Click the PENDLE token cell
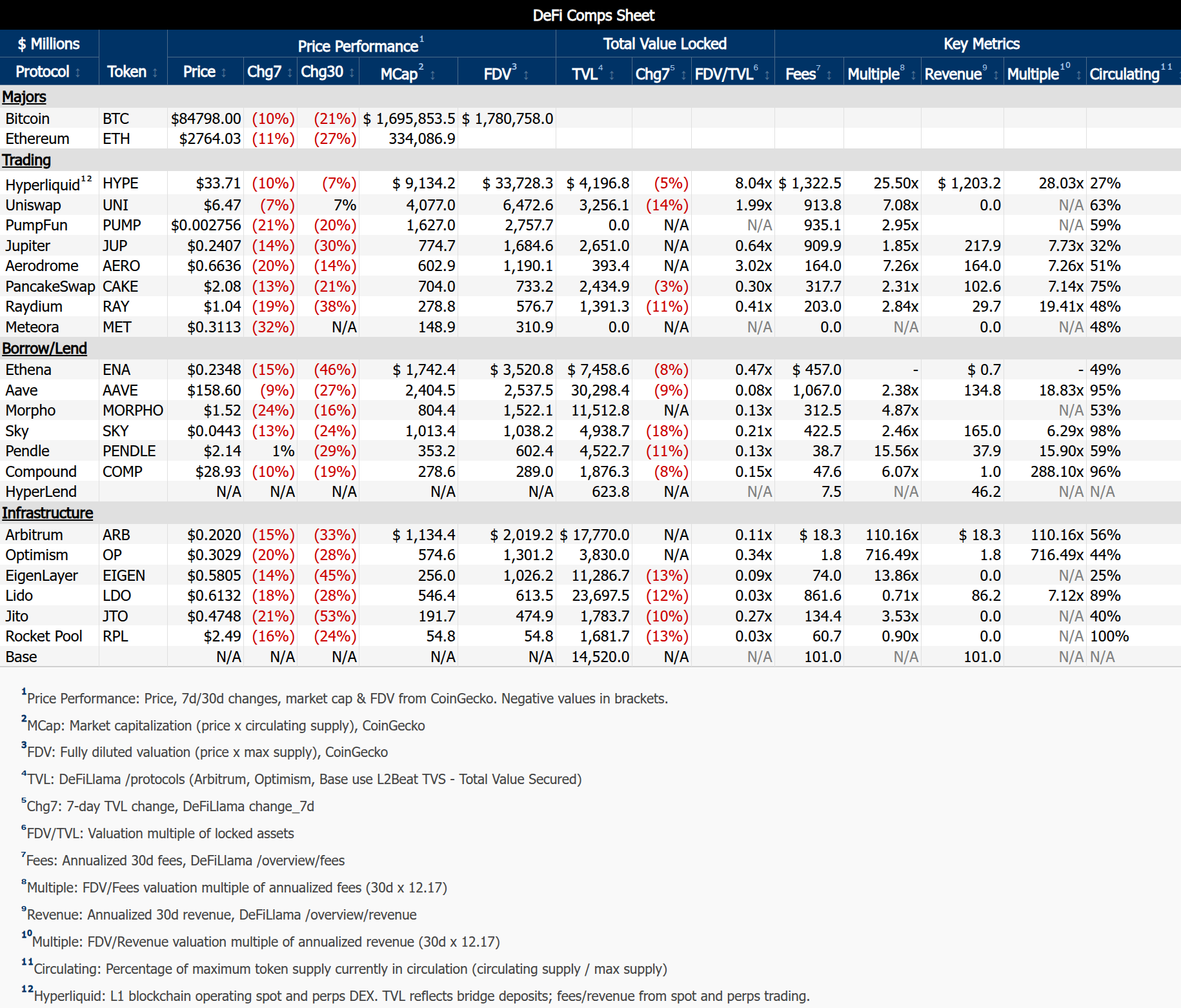 pos(129,451)
